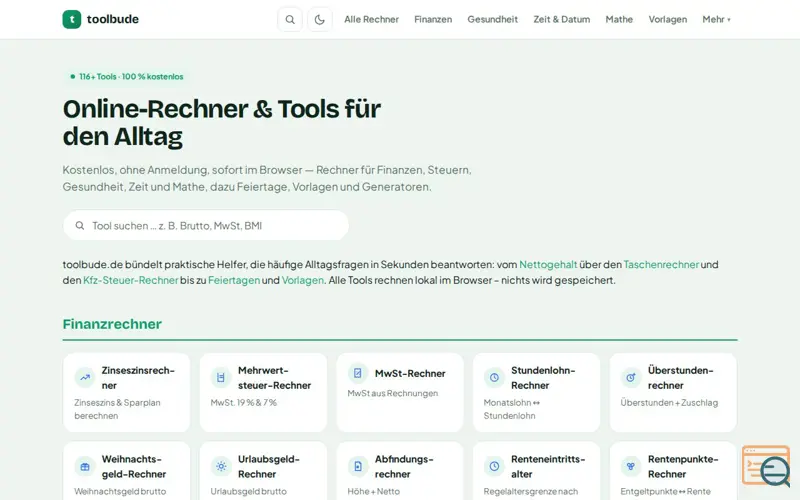Click 'Überstunden + Zuschlag' description
Viewport: 800px width, 500px height.
[x=669, y=403]
